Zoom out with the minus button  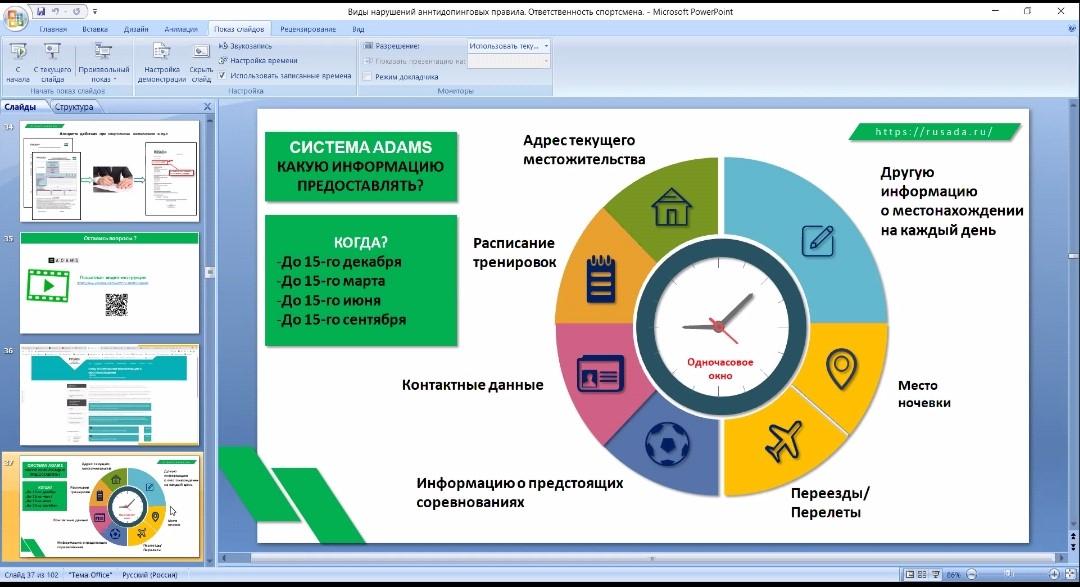point(971,575)
